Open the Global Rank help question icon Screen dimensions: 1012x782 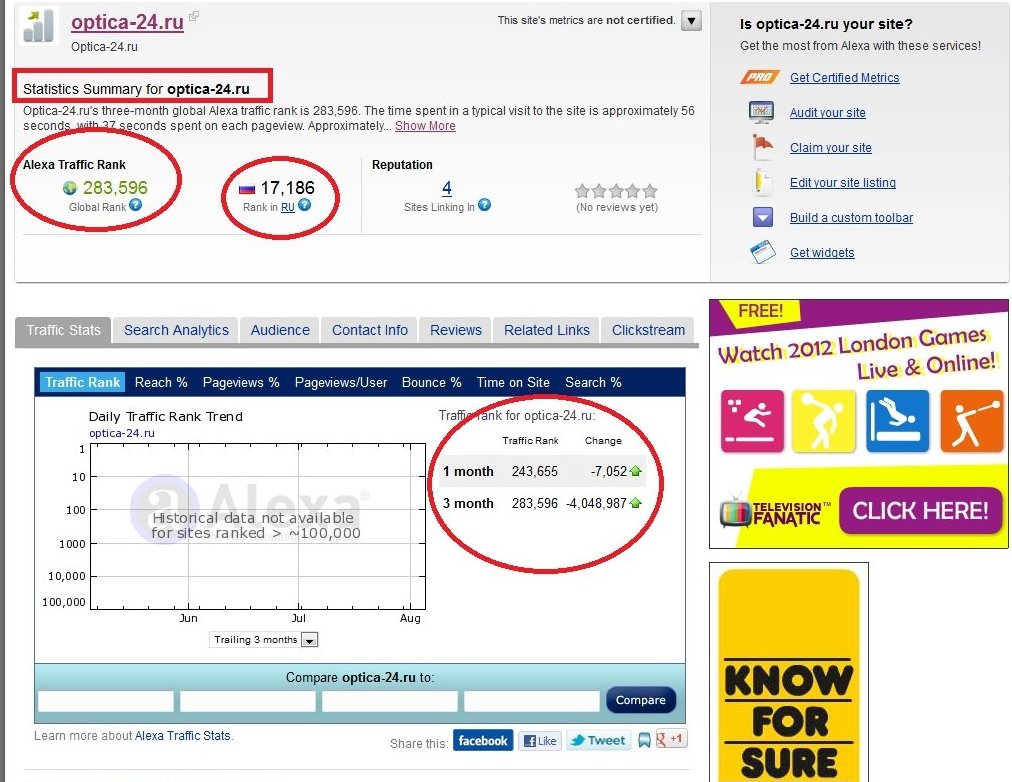pos(136,205)
